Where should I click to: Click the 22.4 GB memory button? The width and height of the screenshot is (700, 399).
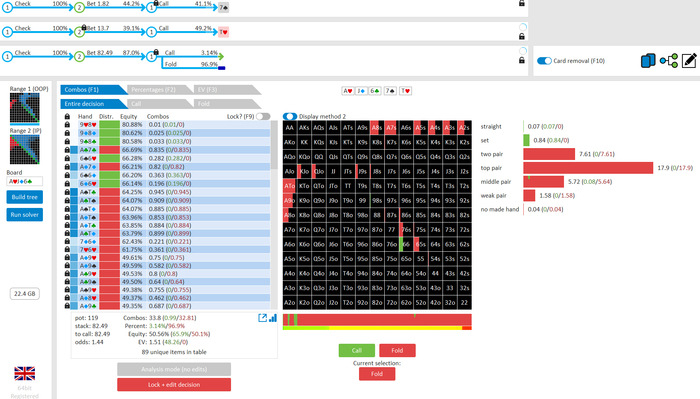25,294
